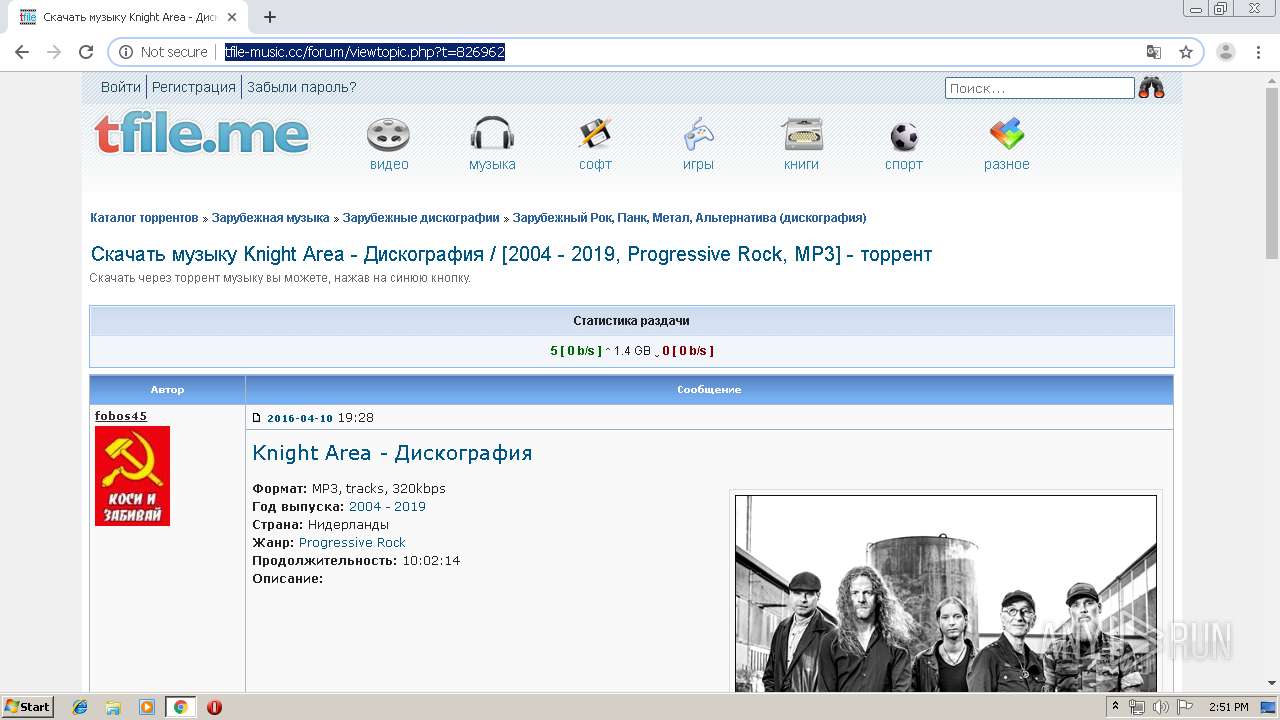Click the игры text label

698,164
